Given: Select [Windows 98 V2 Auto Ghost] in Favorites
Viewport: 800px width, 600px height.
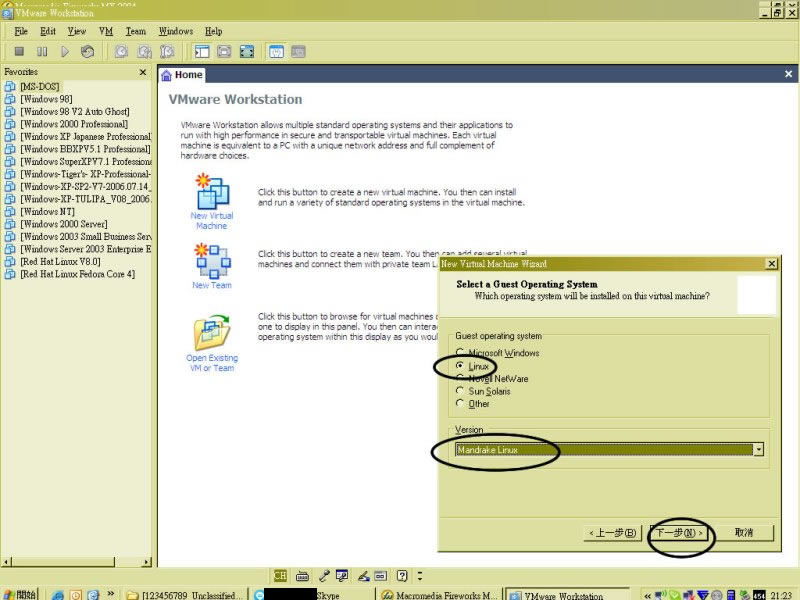Looking at the screenshot, I should [x=75, y=112].
